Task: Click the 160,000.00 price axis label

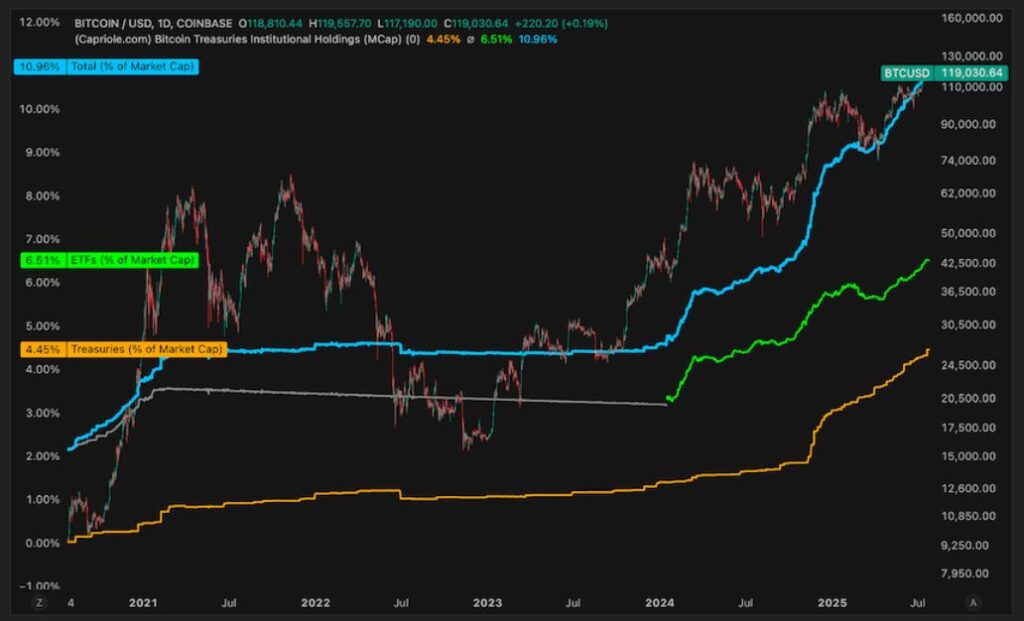Action: (x=972, y=17)
